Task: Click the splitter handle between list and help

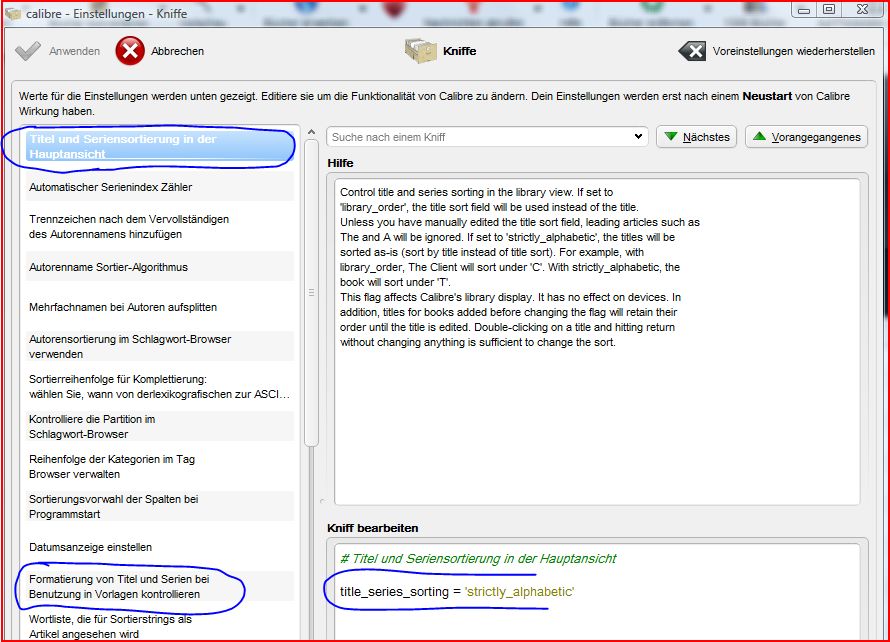Action: 322,501
